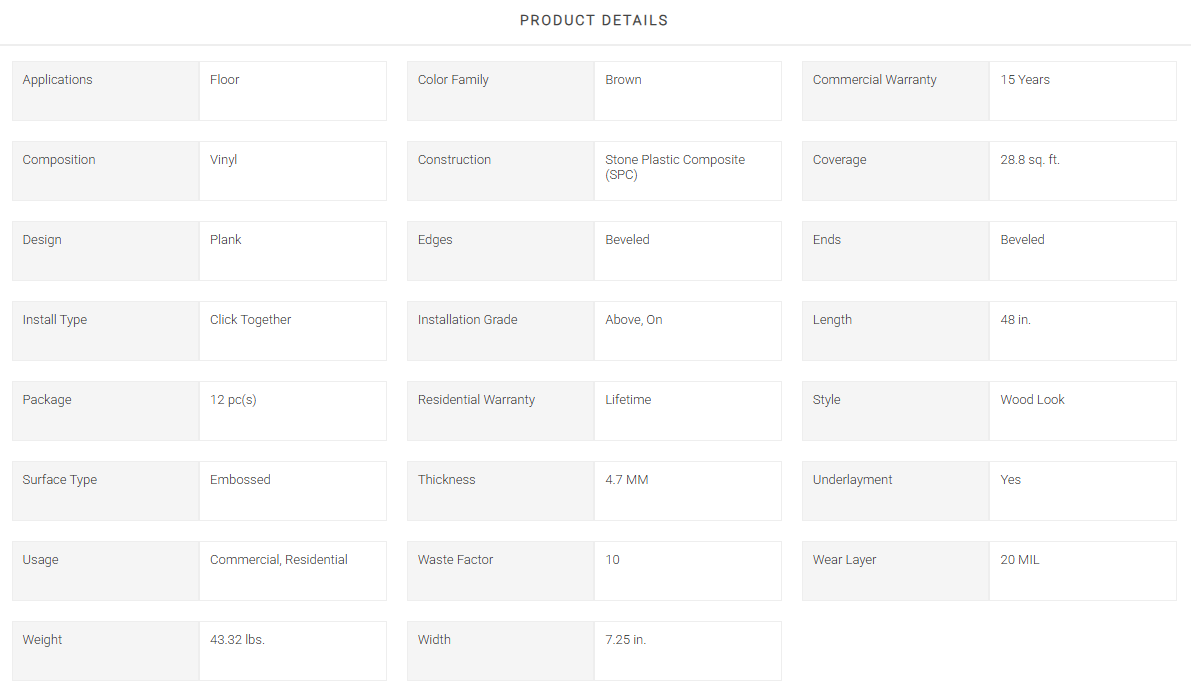Click the 15 Years warranty value
The image size is (1191, 683).
pyautogui.click(x=1025, y=80)
